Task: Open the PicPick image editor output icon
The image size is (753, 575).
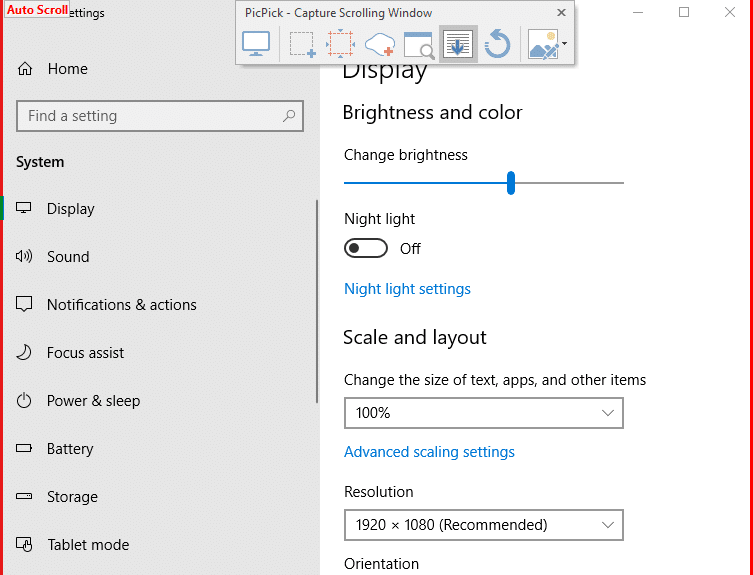Action: [542, 44]
